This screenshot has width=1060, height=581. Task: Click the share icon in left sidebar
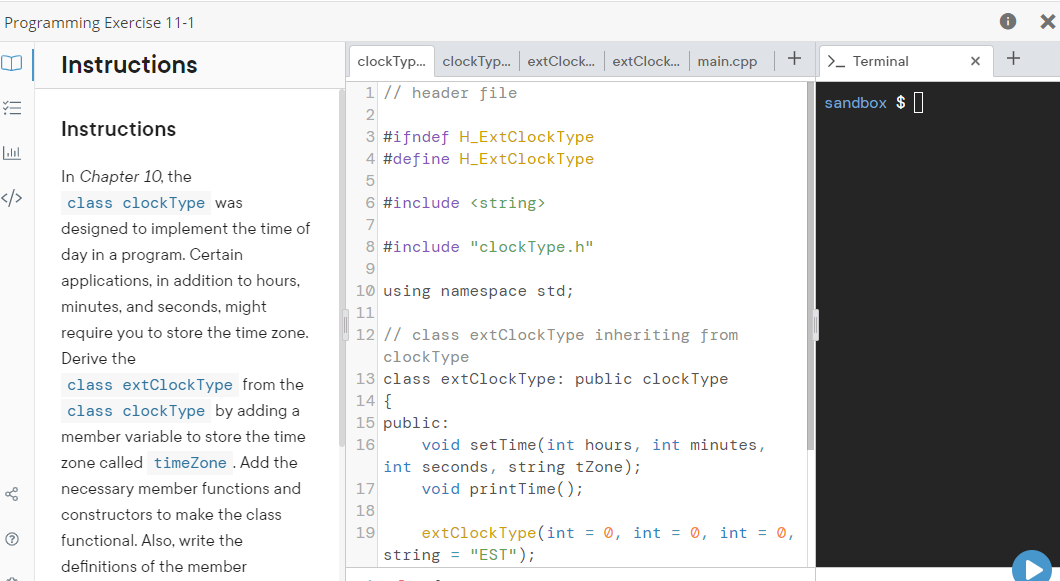click(11, 494)
